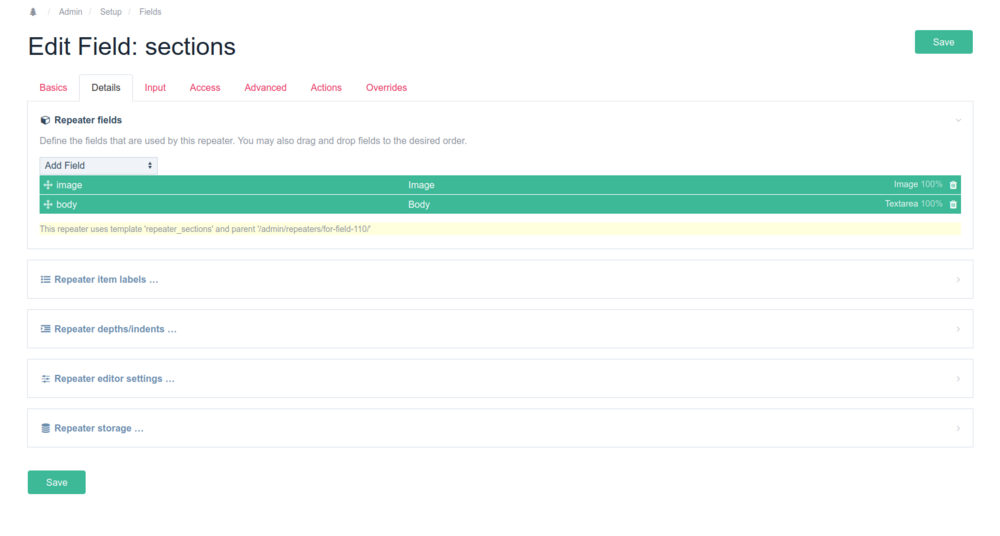1000x536 pixels.
Task: Expand the Repeater editor settings chevron
Action: pyautogui.click(x=958, y=379)
